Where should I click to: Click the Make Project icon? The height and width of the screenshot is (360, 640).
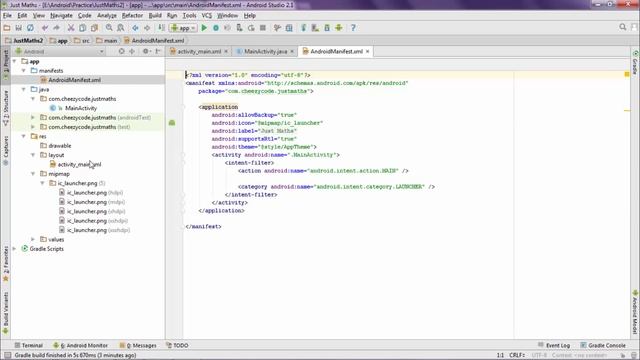click(162, 28)
